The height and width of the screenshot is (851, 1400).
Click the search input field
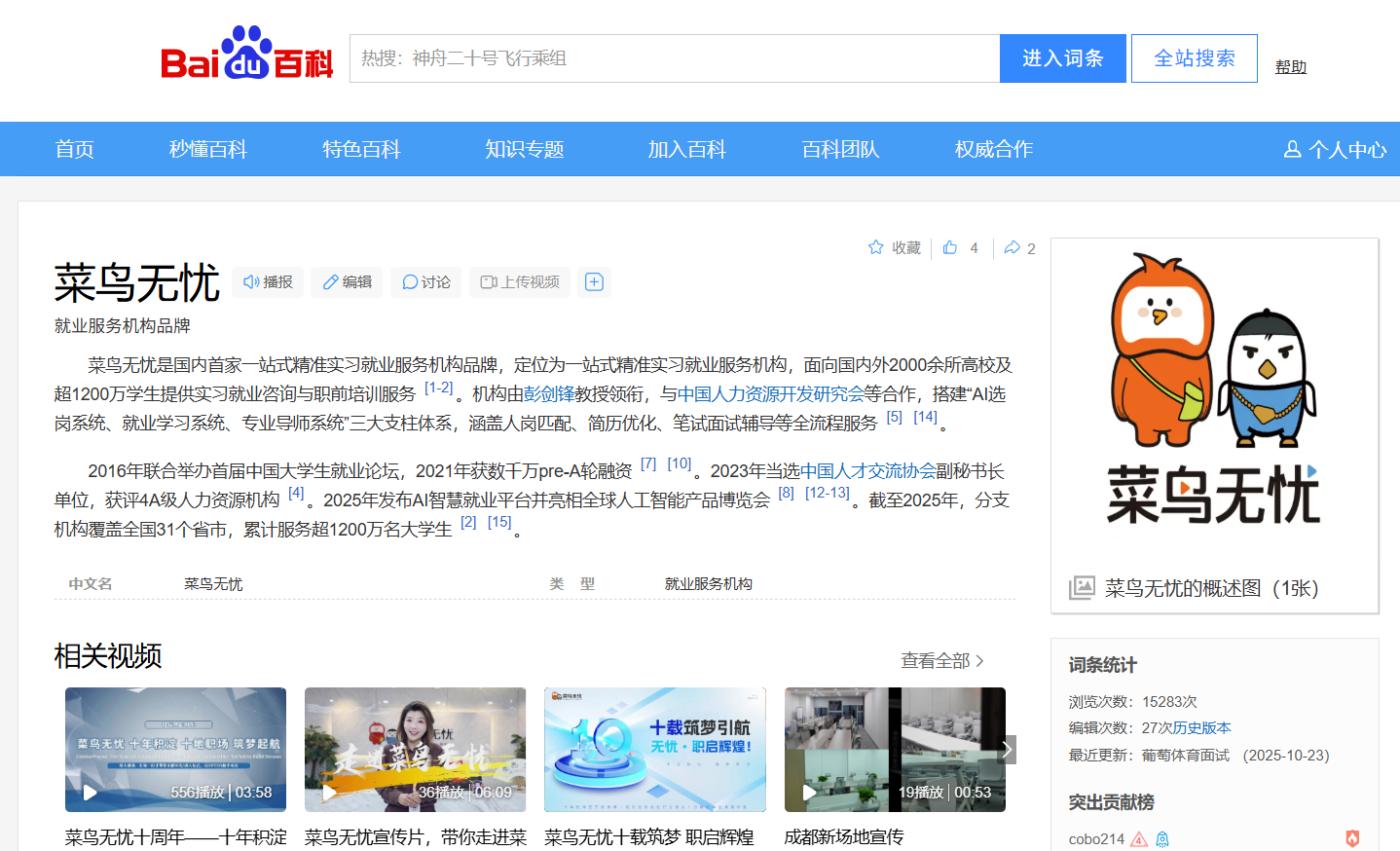[674, 58]
